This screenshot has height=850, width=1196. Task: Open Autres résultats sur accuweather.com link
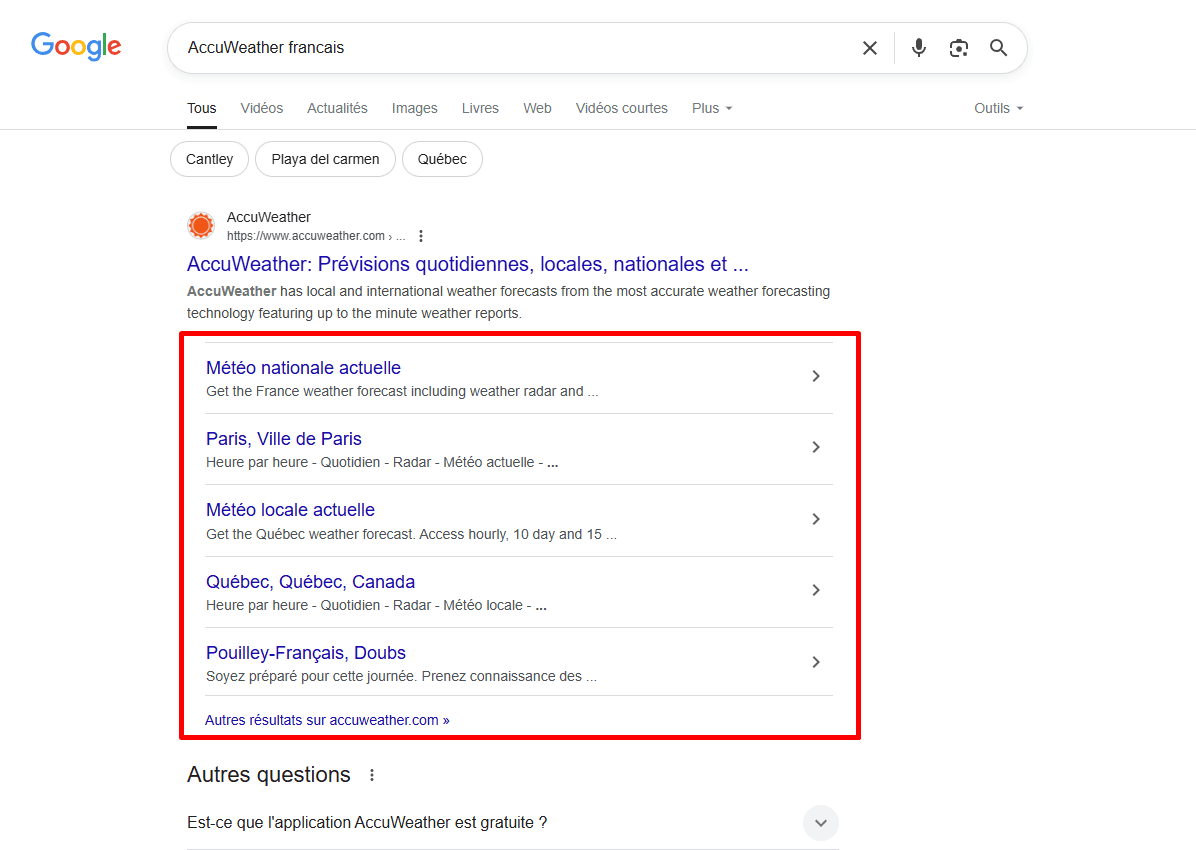(x=327, y=720)
